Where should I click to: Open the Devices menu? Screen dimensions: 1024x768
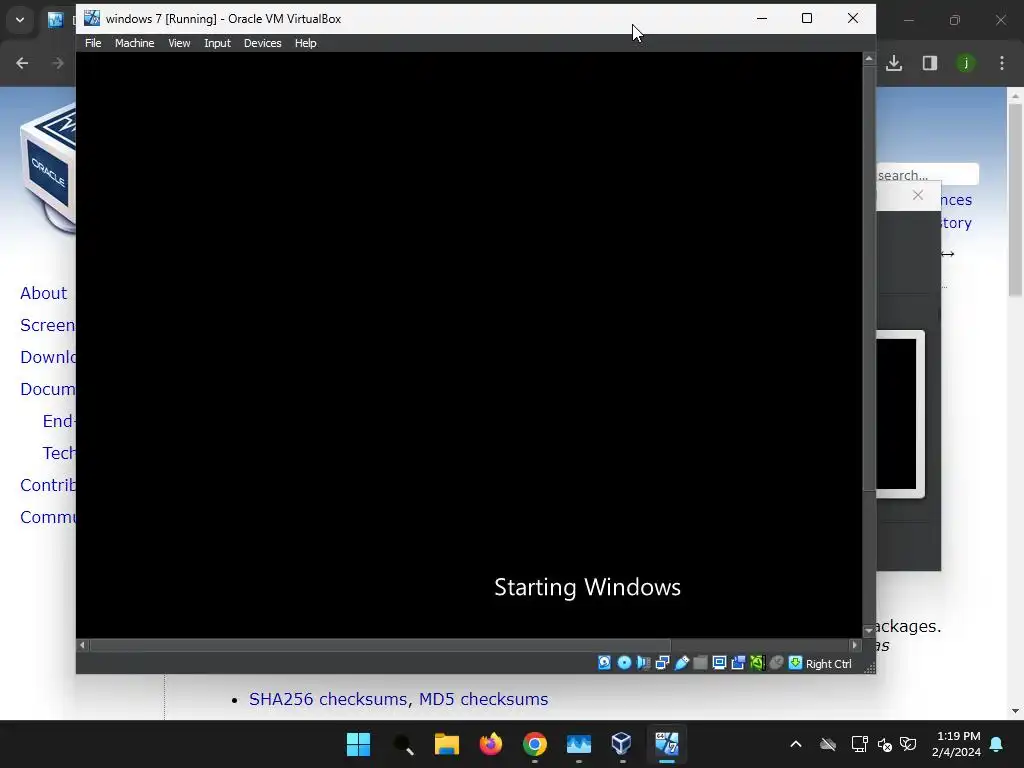[x=263, y=43]
